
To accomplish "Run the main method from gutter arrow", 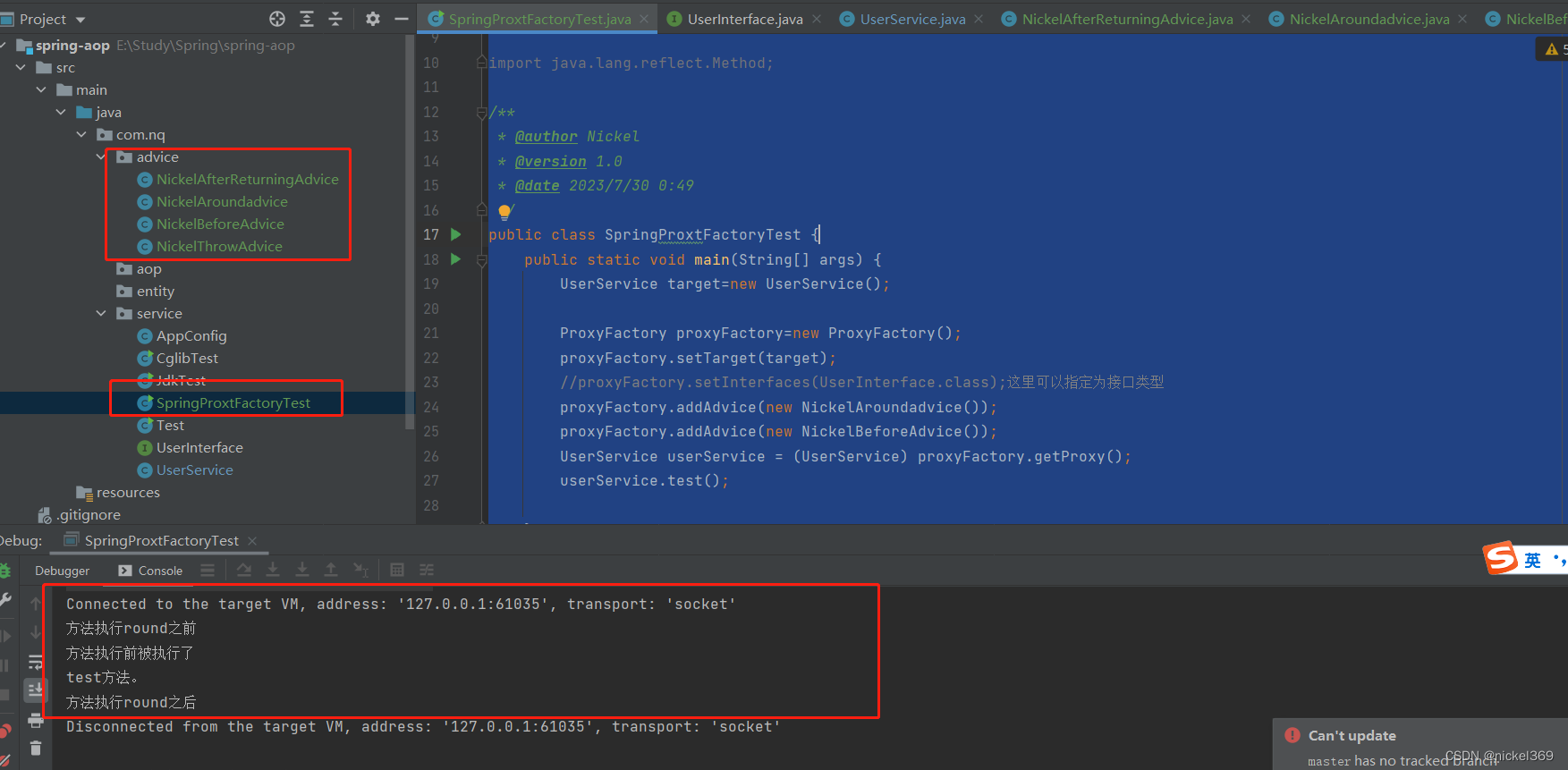I will point(456,259).
